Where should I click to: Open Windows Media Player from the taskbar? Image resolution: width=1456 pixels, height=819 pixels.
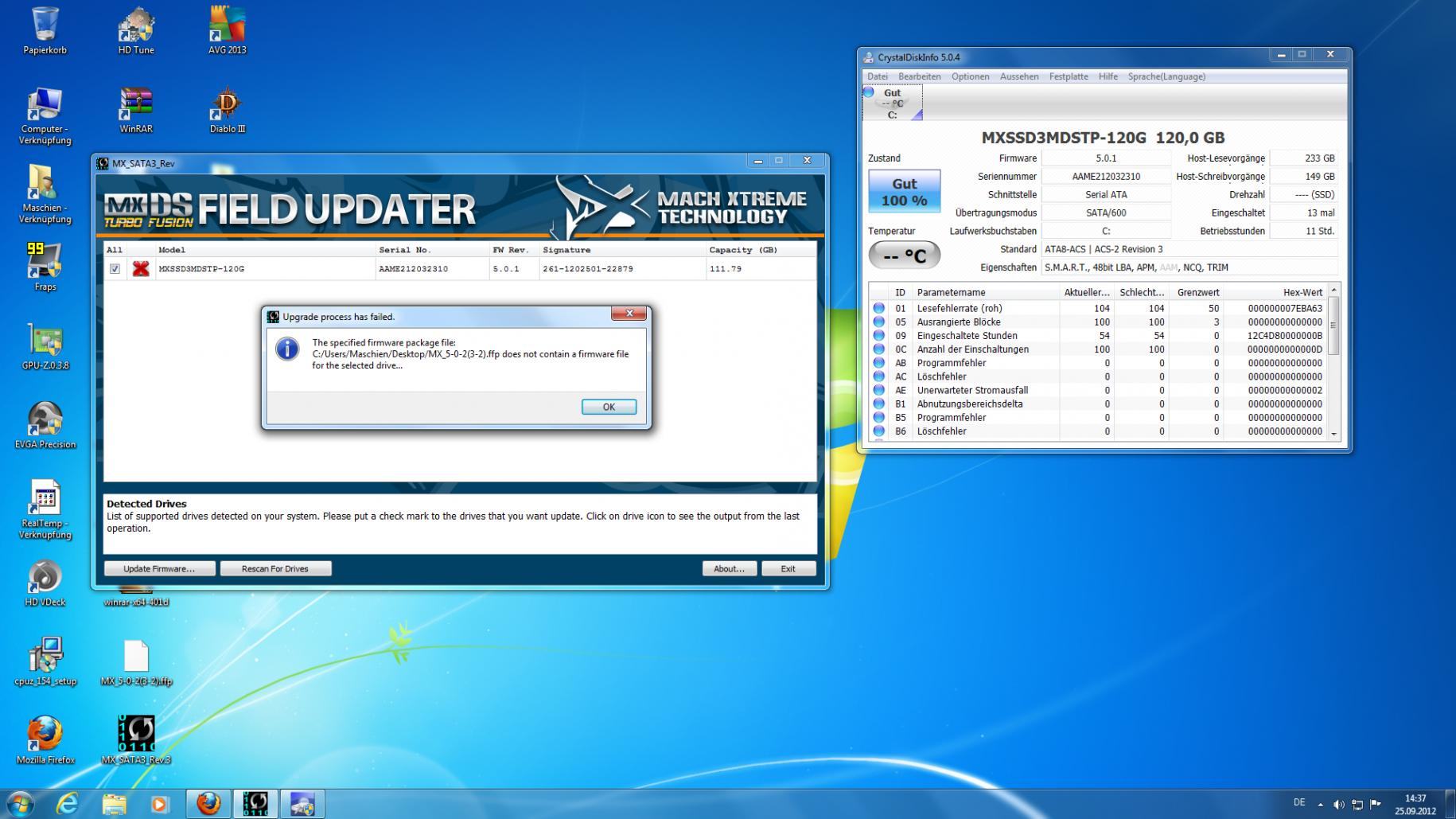point(159,804)
